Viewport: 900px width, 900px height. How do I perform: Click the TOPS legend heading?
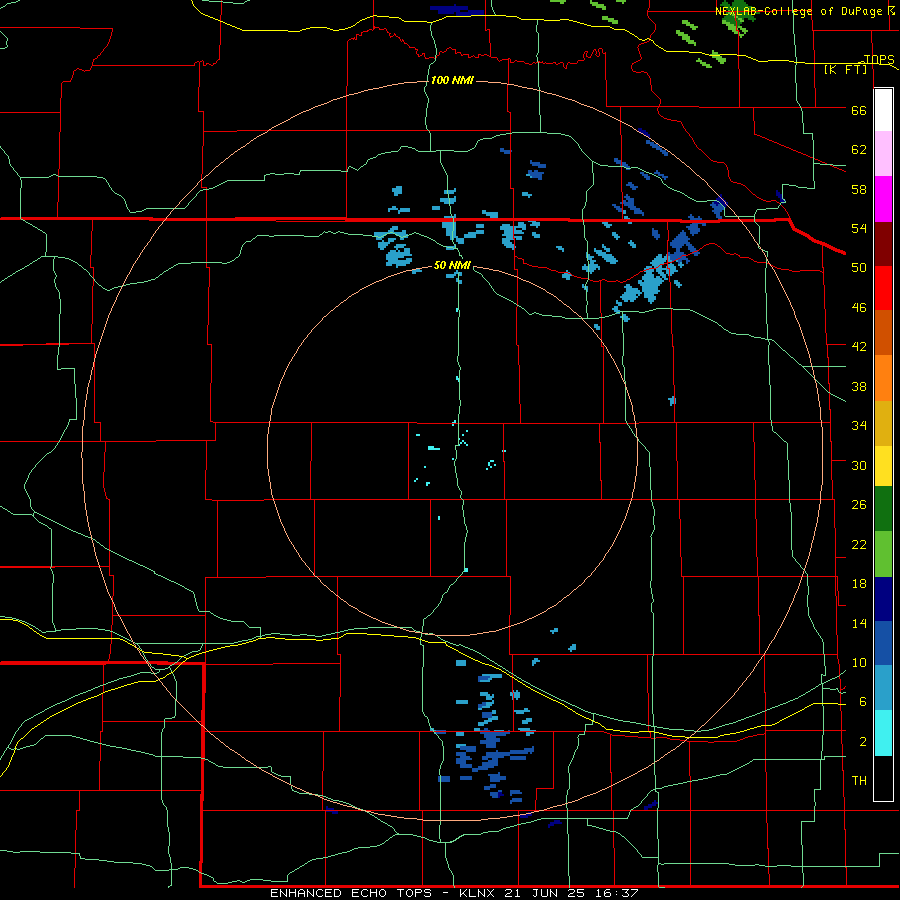(x=879, y=59)
